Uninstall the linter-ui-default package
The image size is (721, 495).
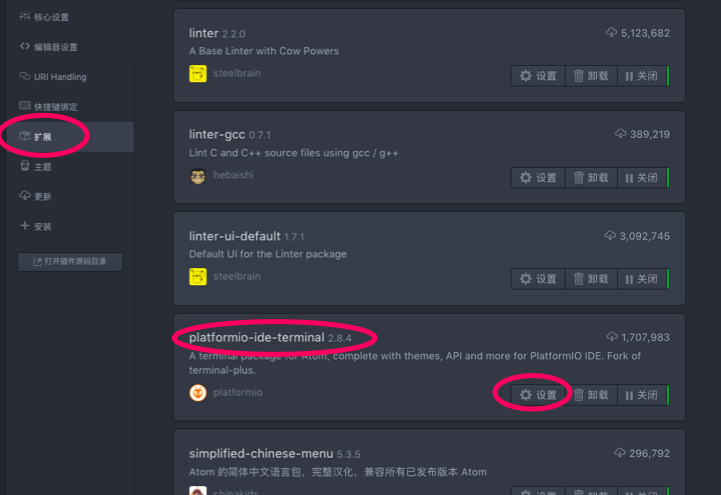(591, 279)
